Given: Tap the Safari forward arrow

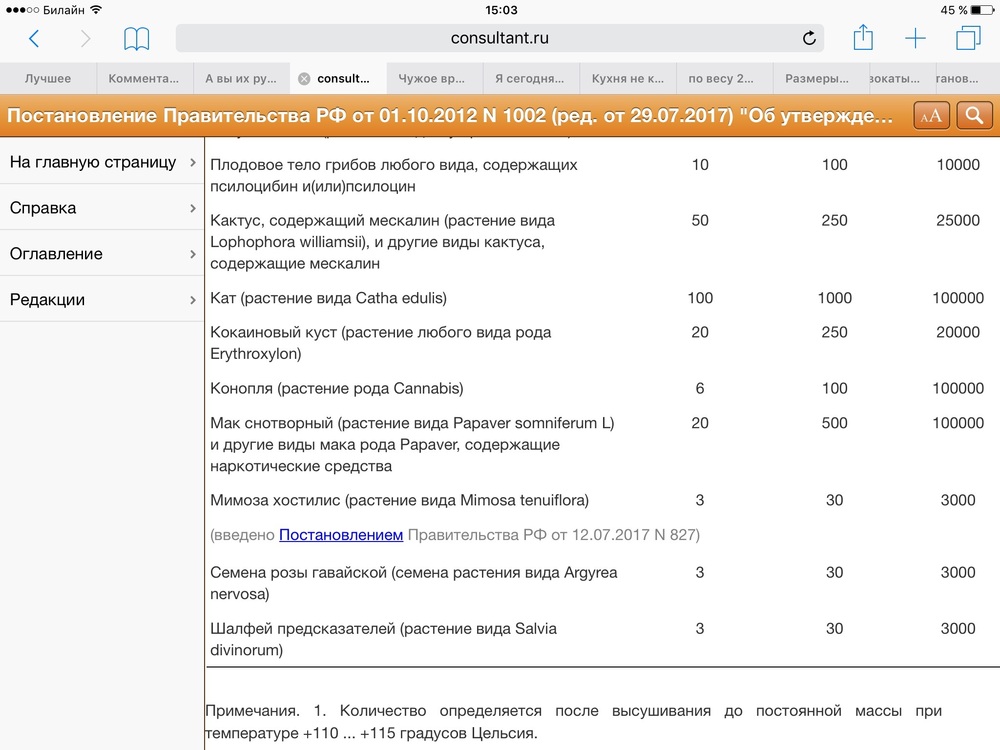Looking at the screenshot, I should click(x=85, y=39).
